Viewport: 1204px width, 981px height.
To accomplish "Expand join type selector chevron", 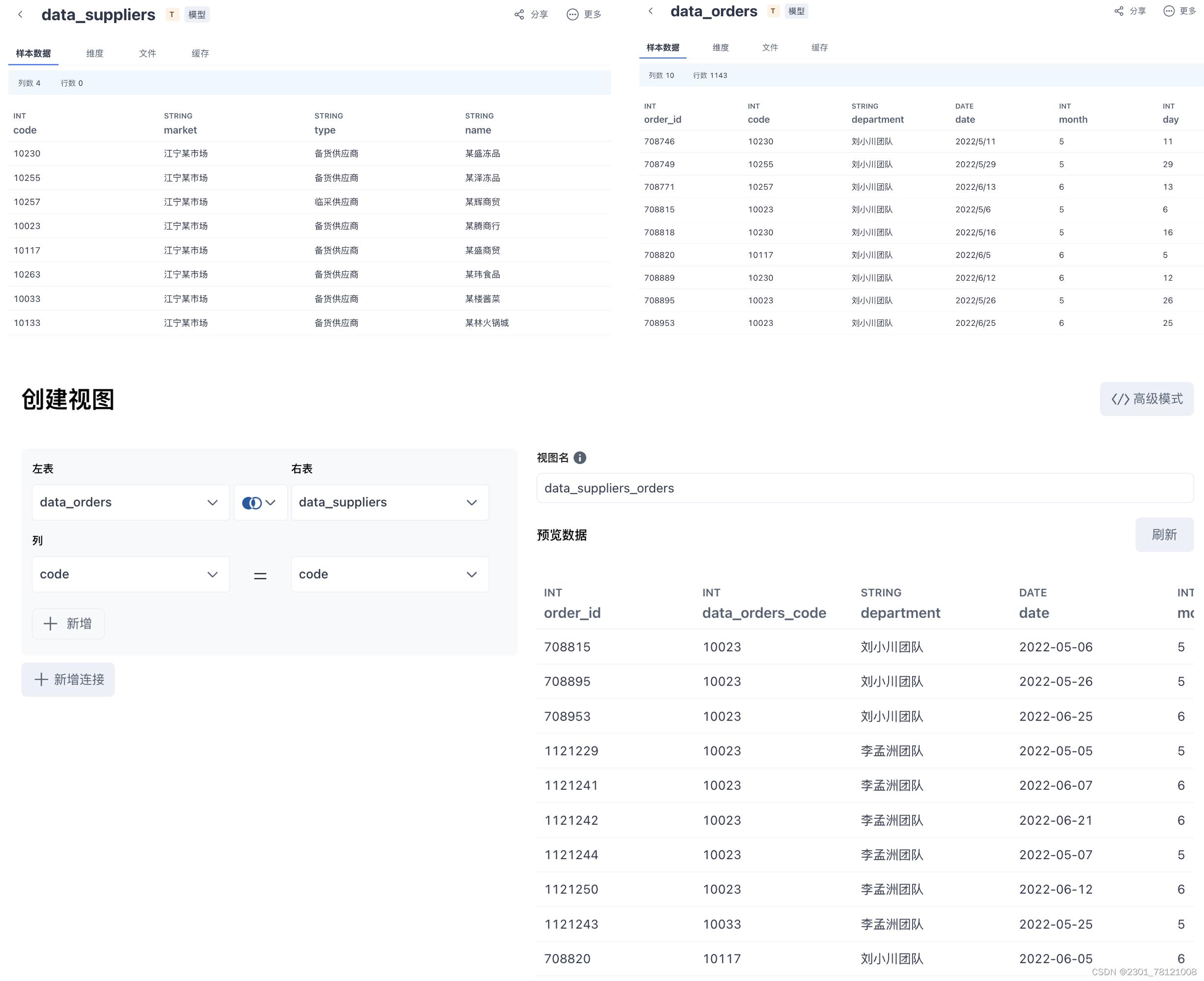I will (x=271, y=502).
